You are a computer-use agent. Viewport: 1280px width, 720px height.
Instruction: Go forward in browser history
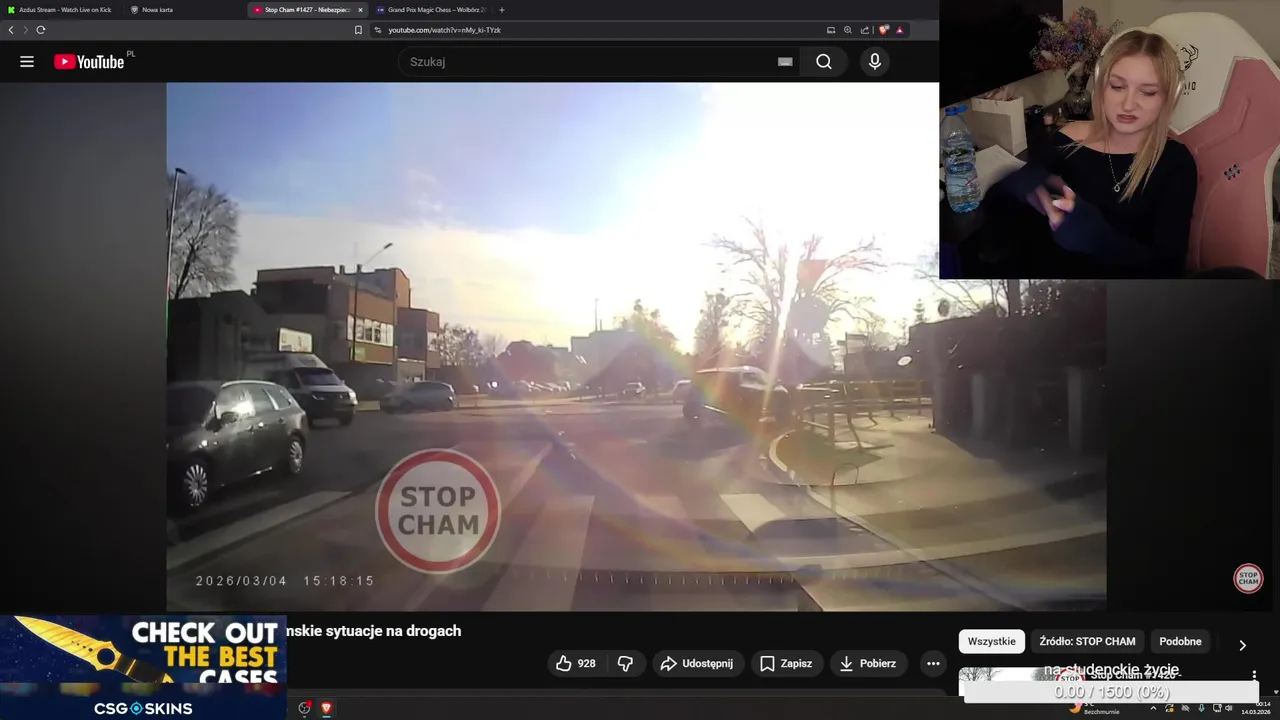point(25,30)
